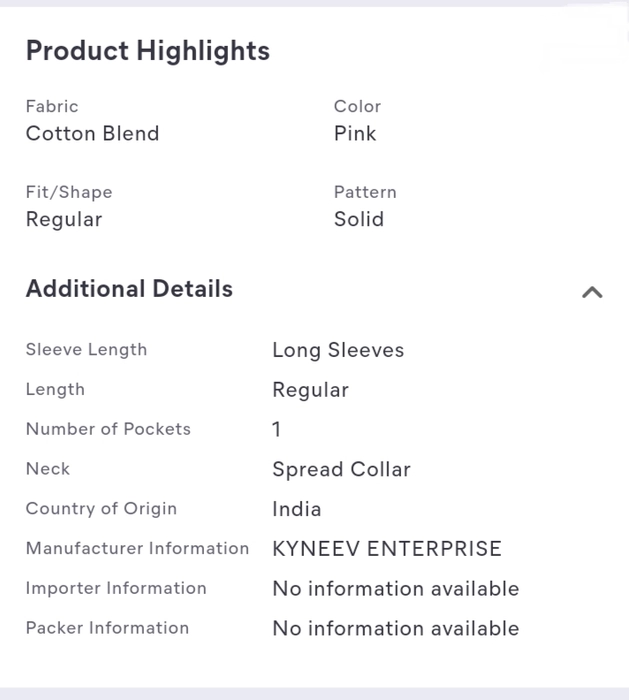Click KYNEEV ENTERPRISE manufacturer name
Image resolution: width=629 pixels, height=700 pixels.
(x=387, y=549)
